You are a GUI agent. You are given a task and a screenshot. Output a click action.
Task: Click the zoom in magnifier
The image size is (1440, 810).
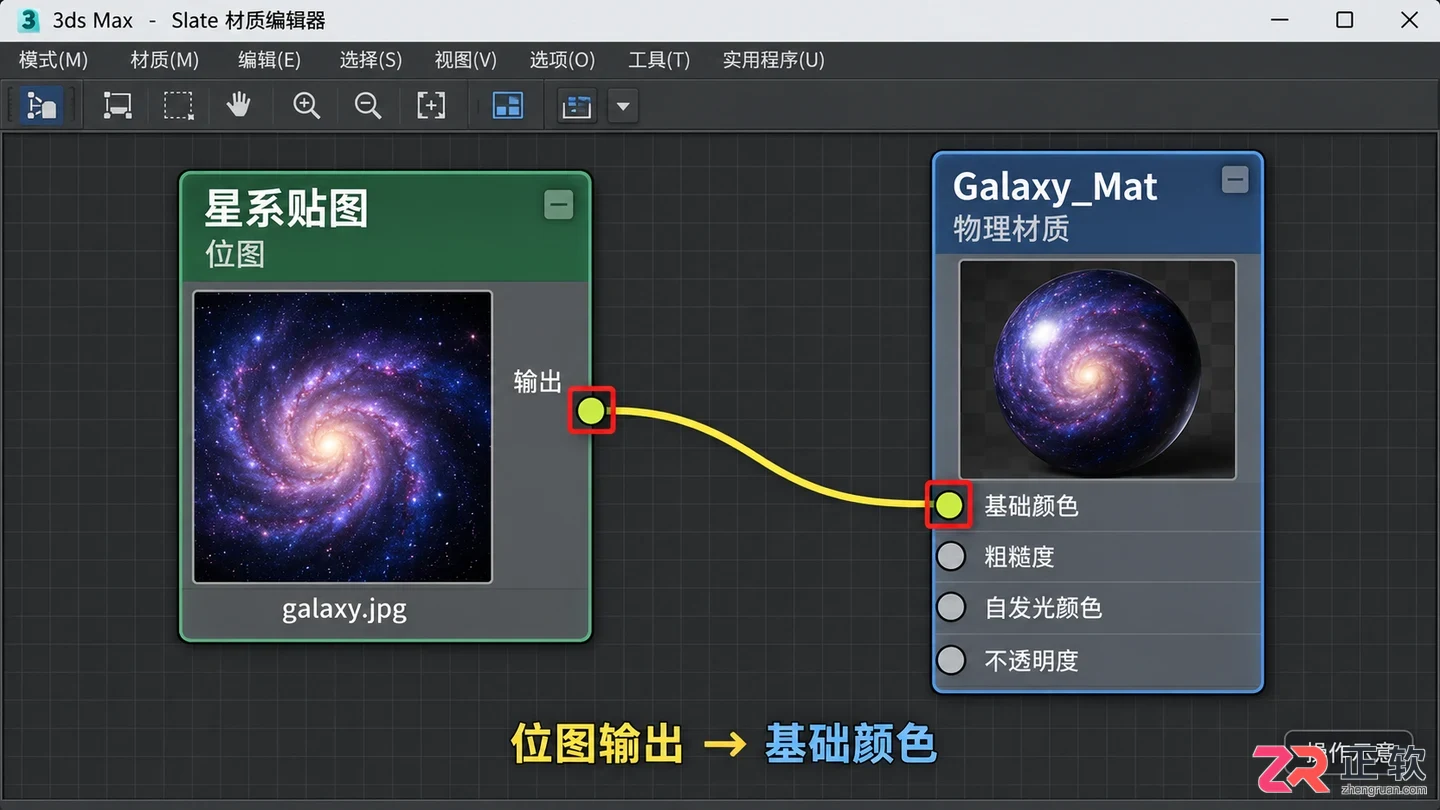(306, 105)
